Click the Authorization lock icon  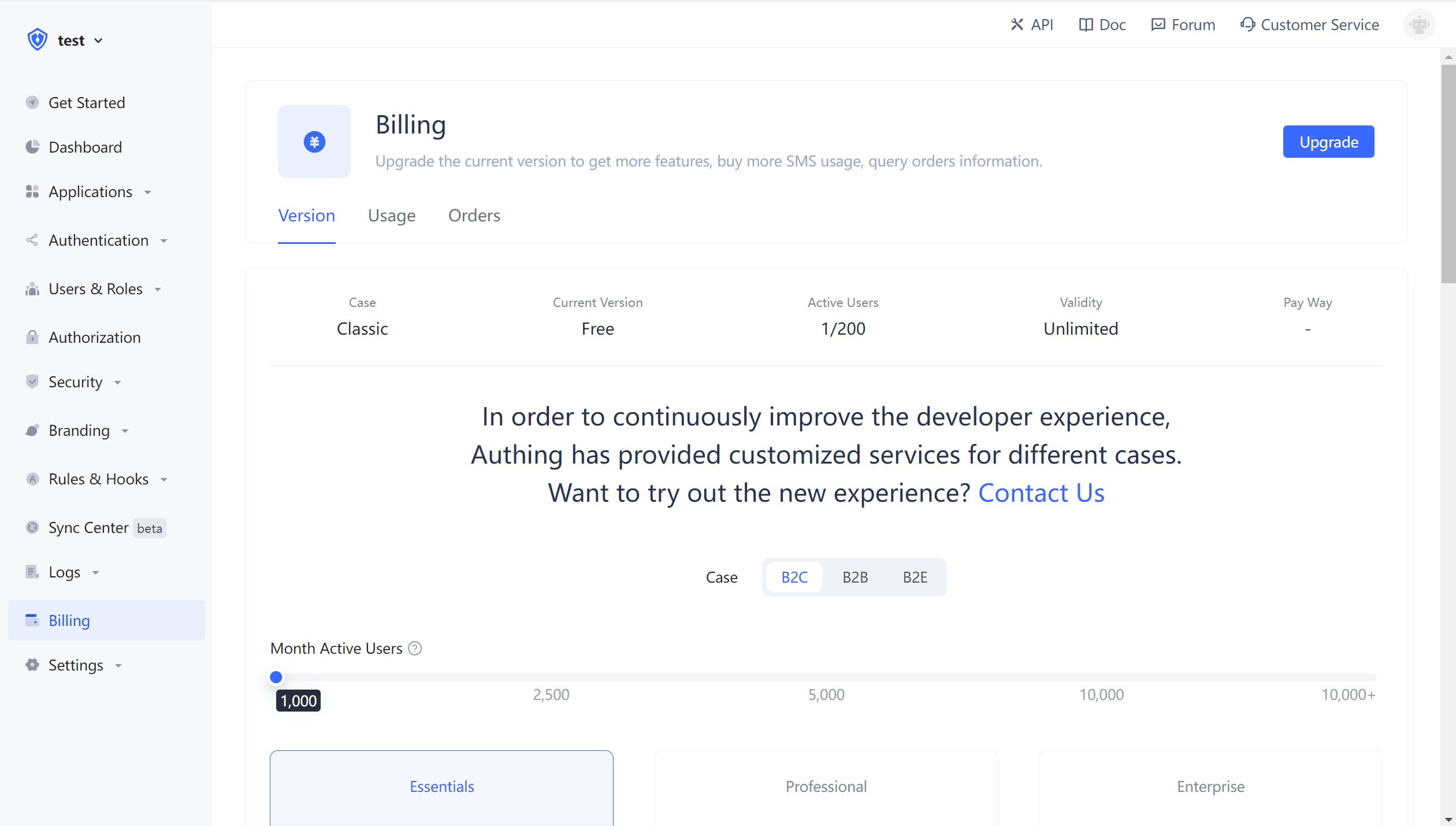coord(32,337)
